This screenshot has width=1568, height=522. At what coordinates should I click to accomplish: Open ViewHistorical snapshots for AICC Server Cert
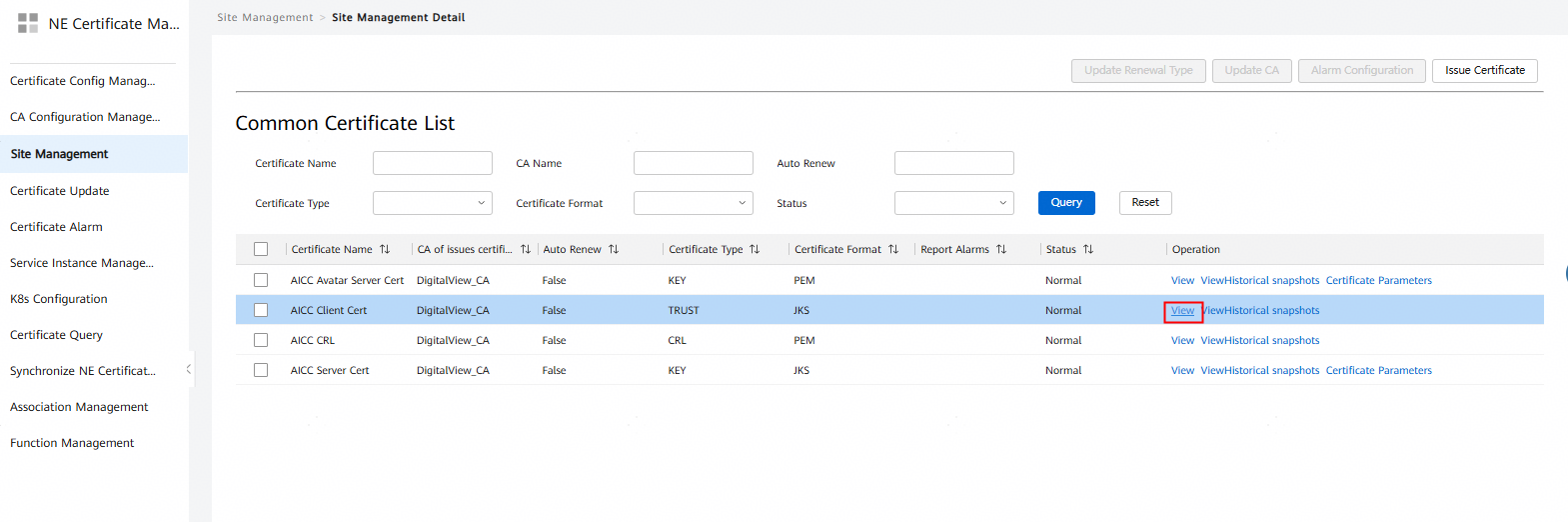1259,370
